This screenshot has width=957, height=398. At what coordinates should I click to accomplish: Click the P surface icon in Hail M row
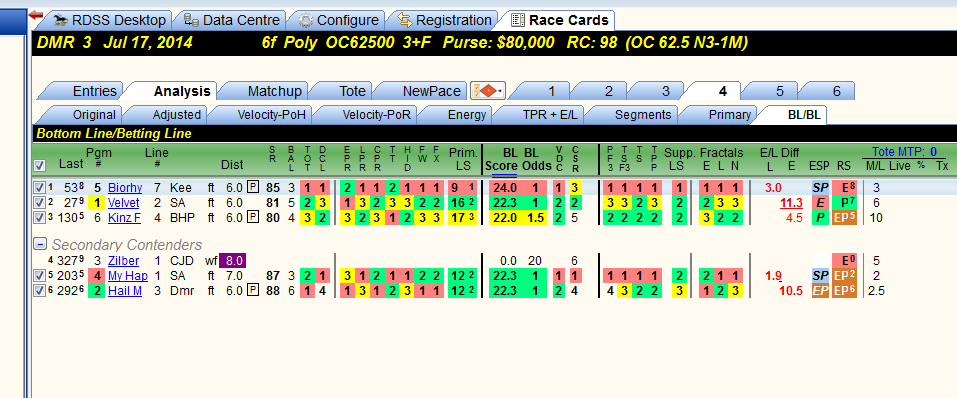(252, 291)
